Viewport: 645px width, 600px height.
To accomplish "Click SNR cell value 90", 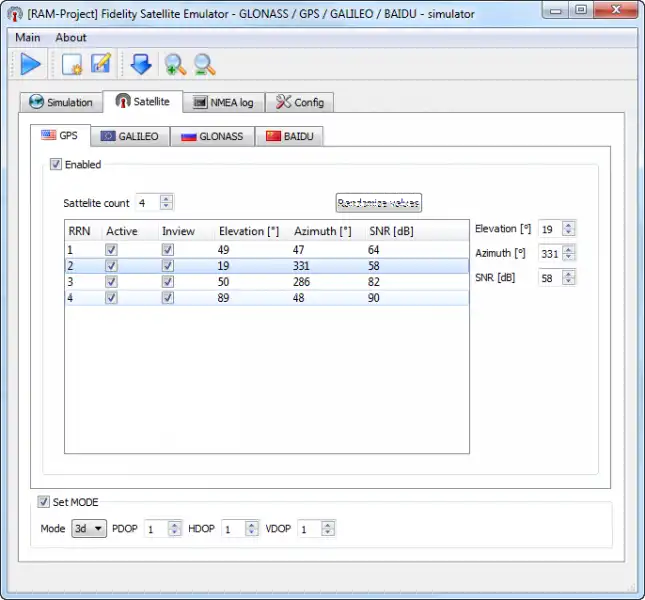I will pyautogui.click(x=374, y=298).
